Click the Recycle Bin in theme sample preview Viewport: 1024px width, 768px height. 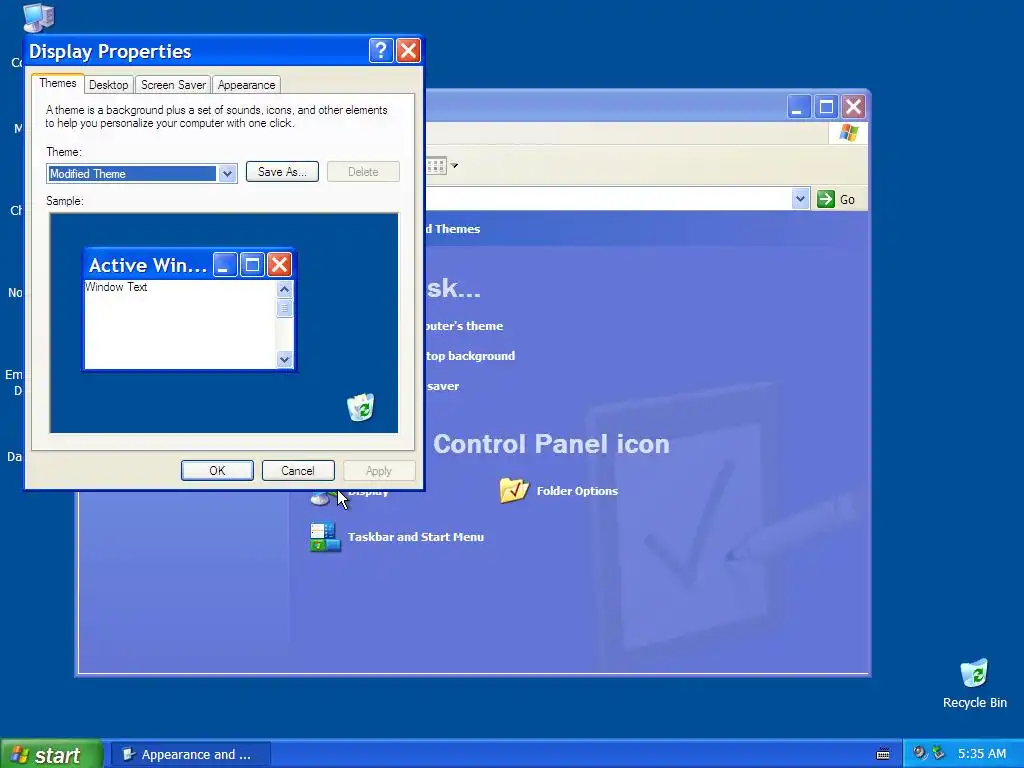[360, 407]
